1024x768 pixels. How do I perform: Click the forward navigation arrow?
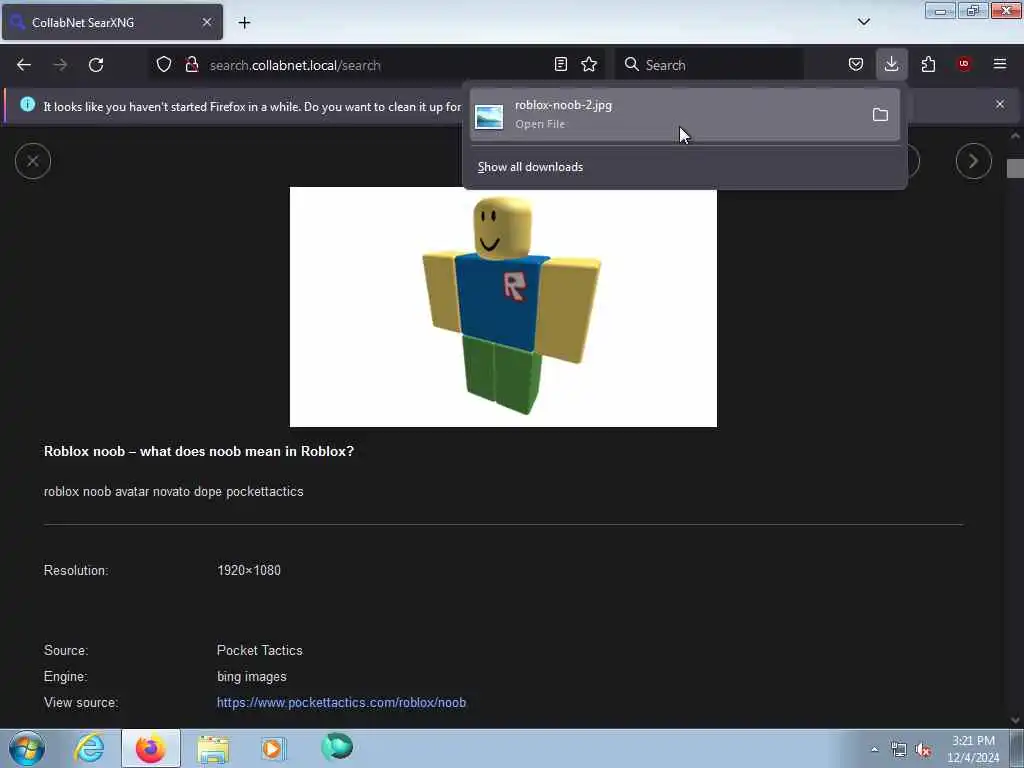(x=60, y=65)
